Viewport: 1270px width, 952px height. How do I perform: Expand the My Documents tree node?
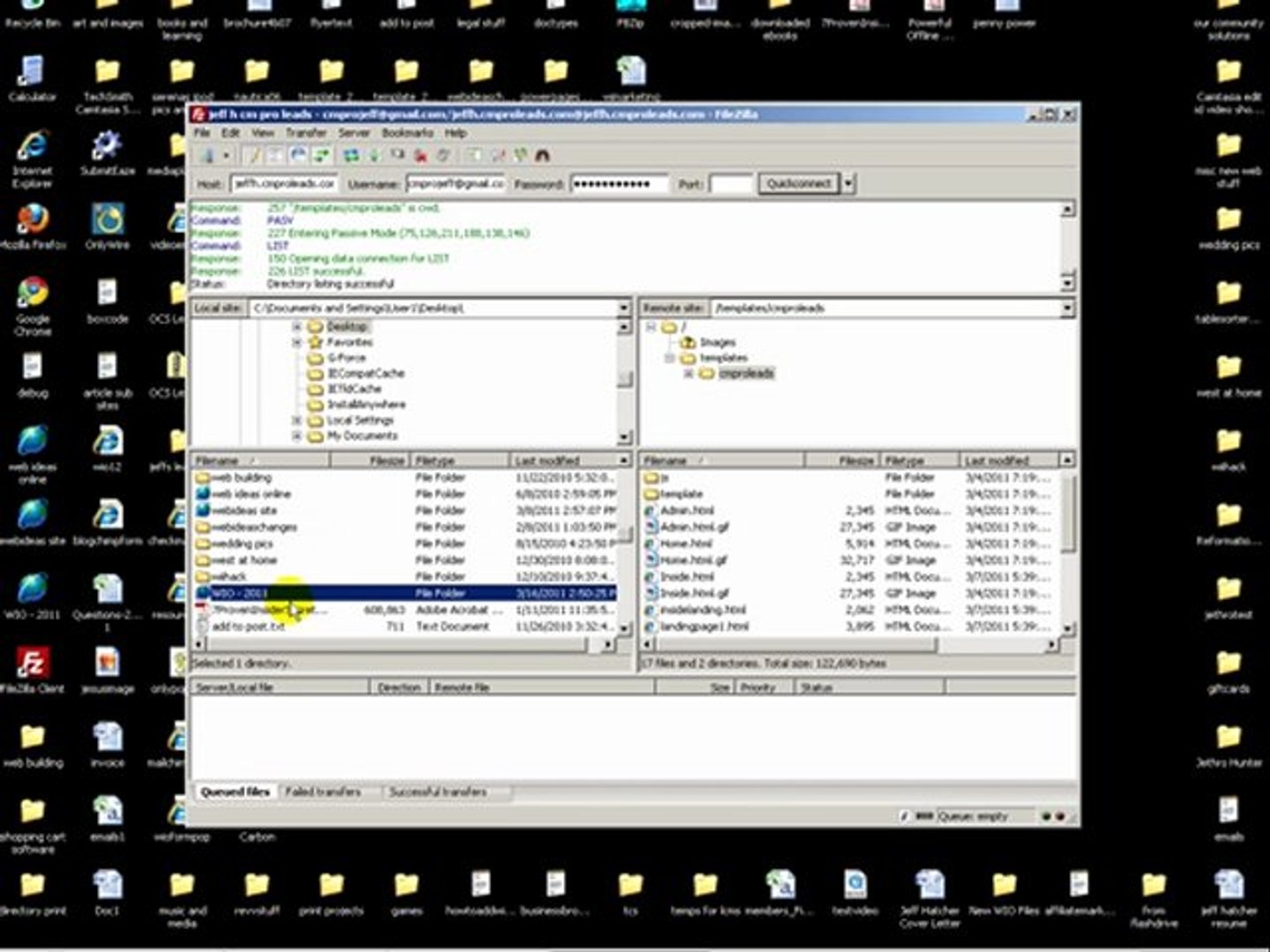[297, 435]
